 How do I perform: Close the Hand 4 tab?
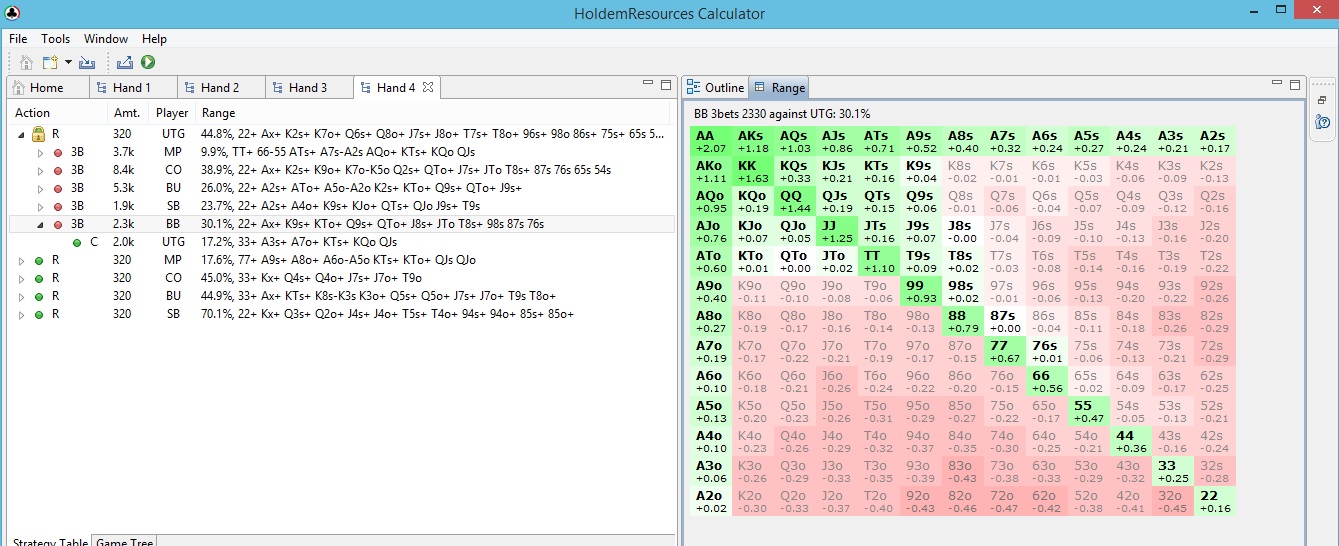pyautogui.click(x=428, y=88)
